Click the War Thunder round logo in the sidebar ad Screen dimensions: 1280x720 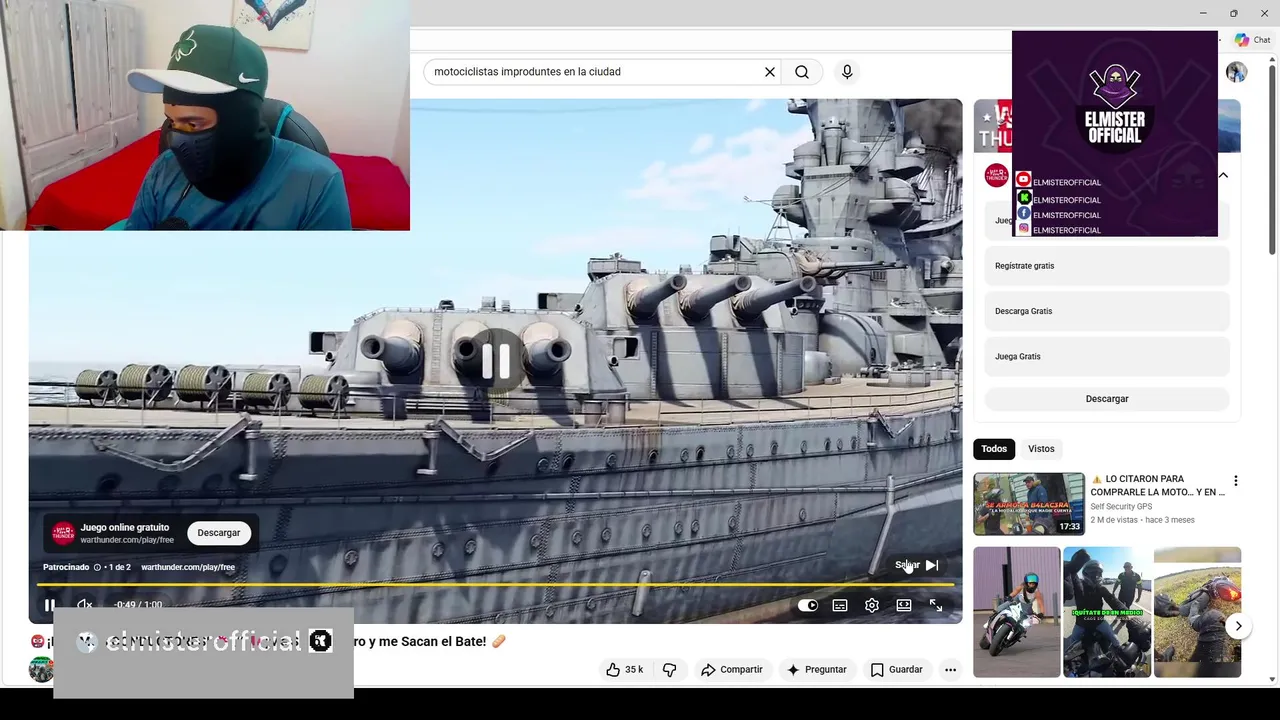(x=996, y=176)
